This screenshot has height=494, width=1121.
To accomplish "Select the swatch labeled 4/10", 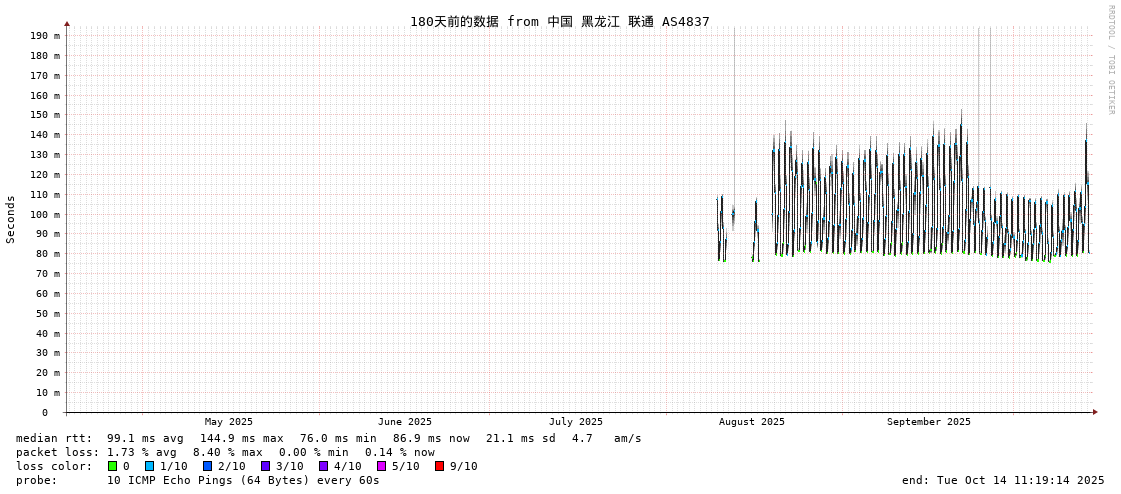I will [324, 466].
